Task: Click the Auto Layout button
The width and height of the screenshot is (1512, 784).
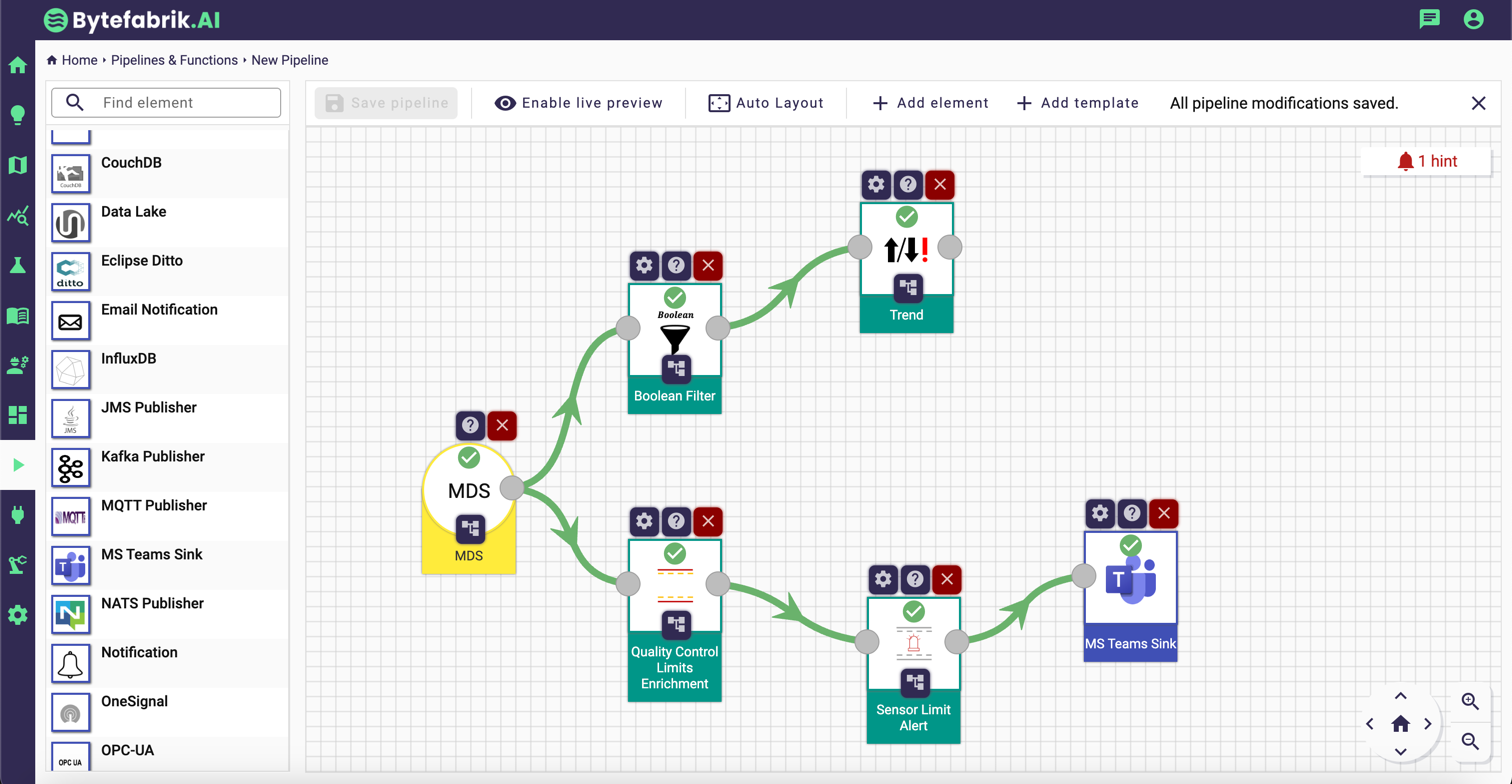Action: click(766, 103)
